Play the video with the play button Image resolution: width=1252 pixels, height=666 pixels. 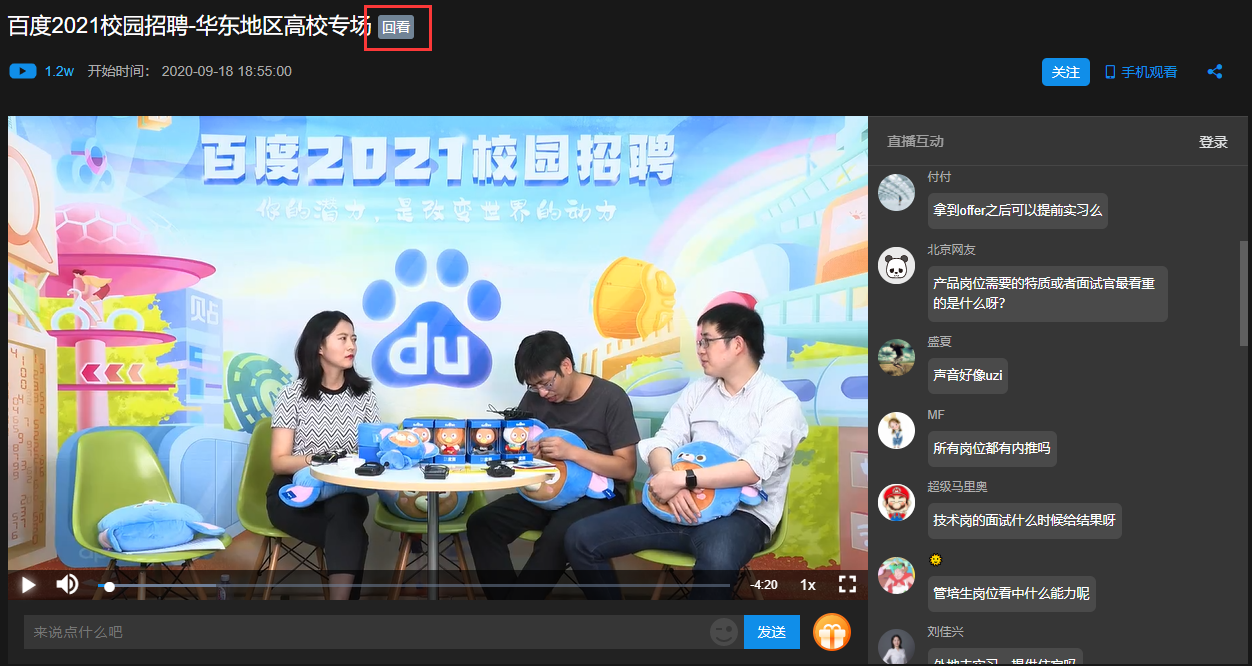click(29, 584)
